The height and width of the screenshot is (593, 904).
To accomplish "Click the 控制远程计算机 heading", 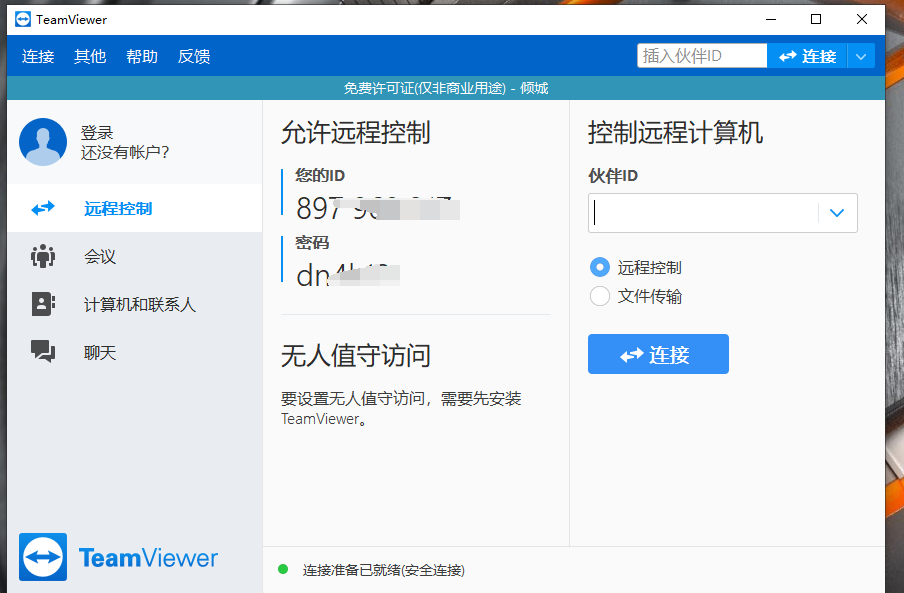I will click(x=676, y=132).
